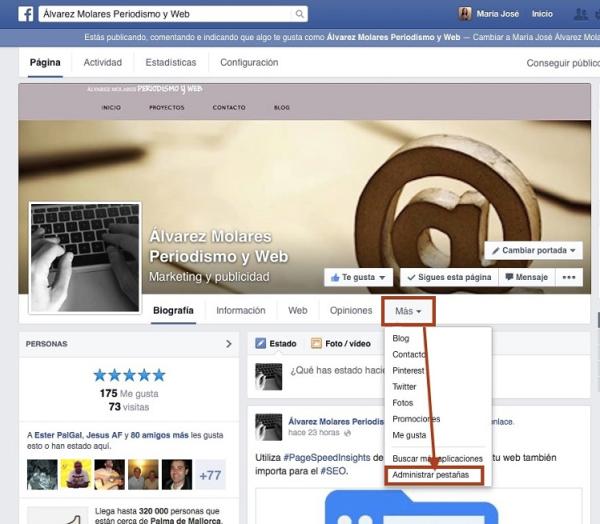Open the PERSONAS panel arrow
The image size is (600, 524).
pyautogui.click(x=229, y=344)
